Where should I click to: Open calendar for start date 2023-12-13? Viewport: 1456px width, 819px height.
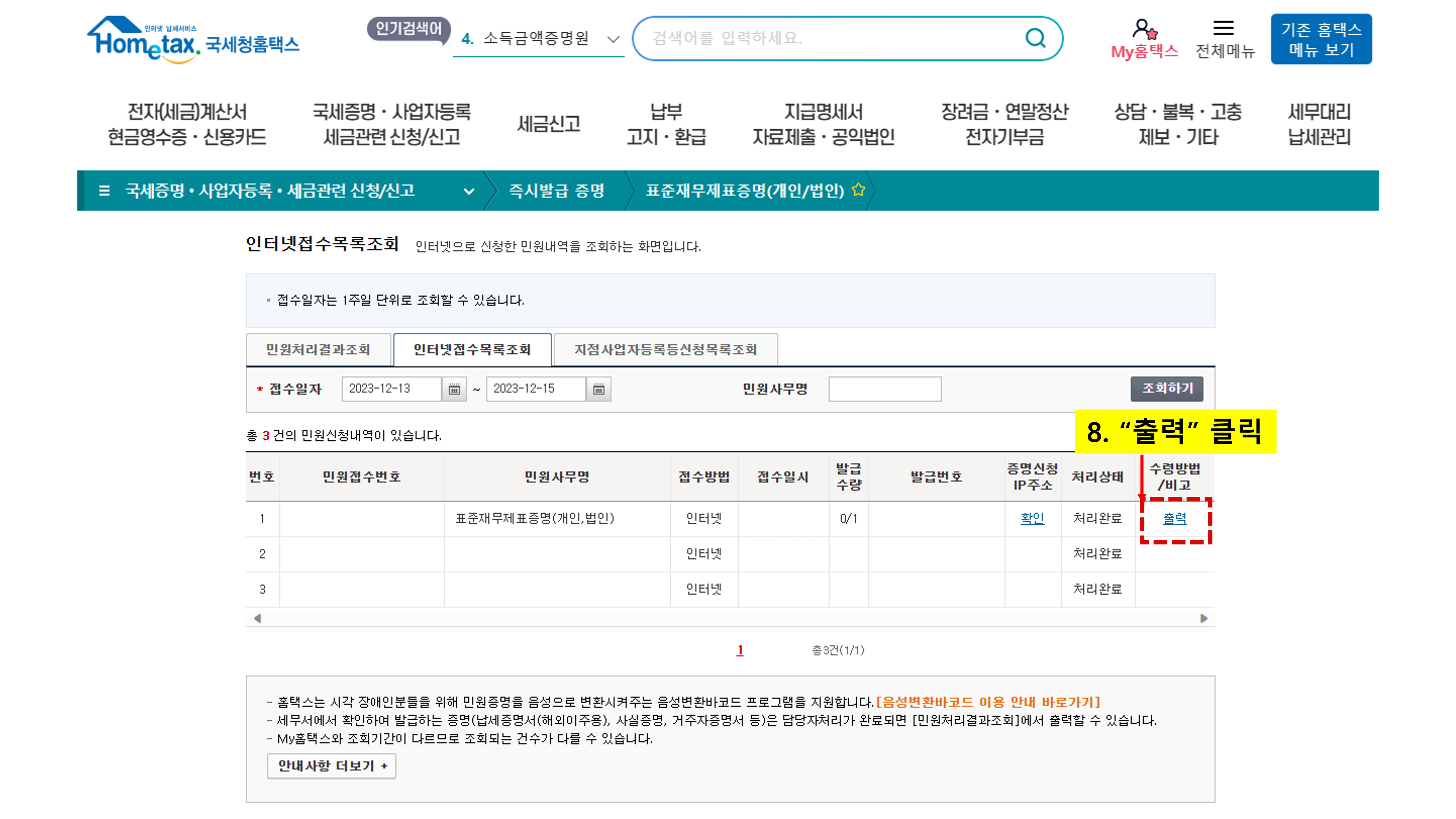(x=454, y=389)
